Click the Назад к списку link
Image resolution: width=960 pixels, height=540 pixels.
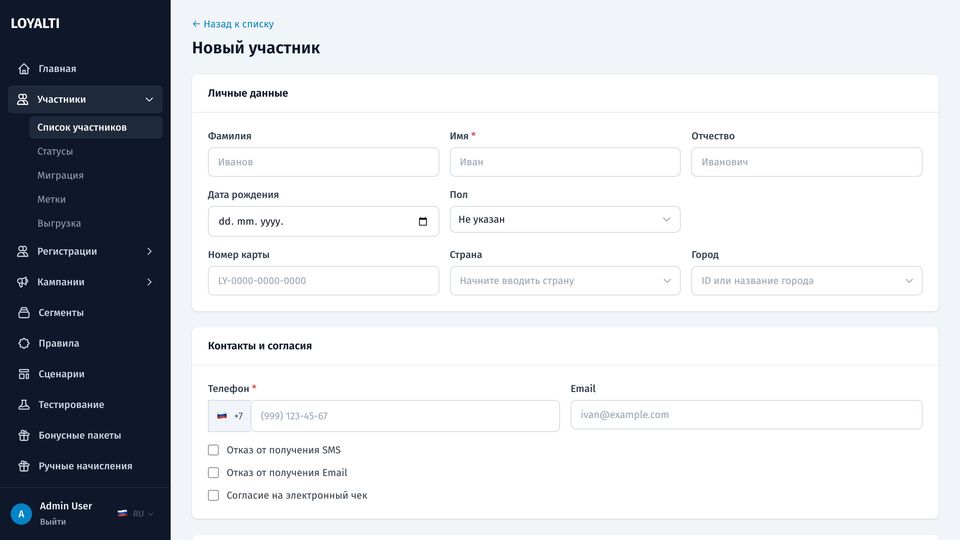[233, 24]
